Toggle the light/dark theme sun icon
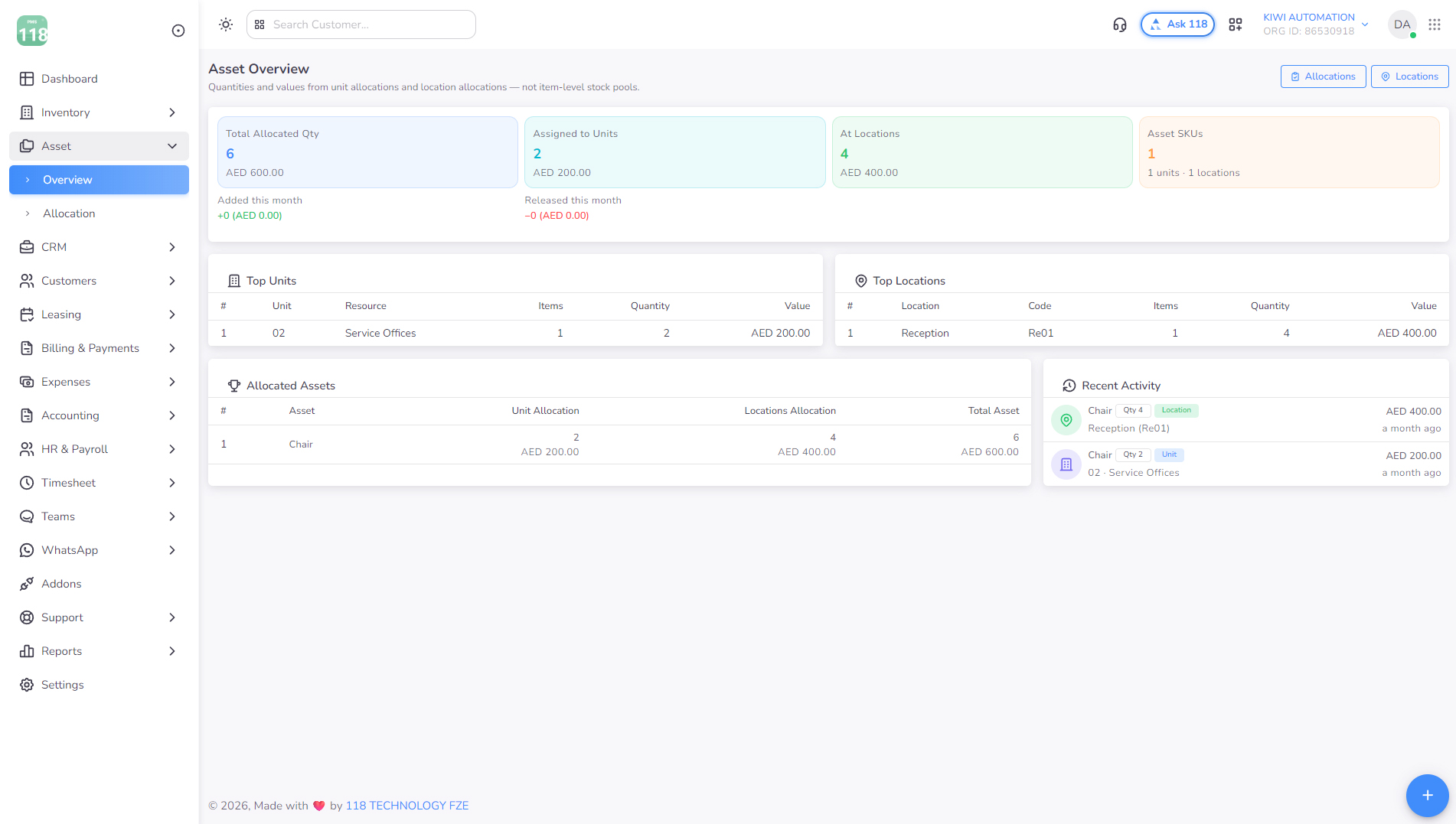Image resolution: width=1456 pixels, height=824 pixels. [225, 24]
